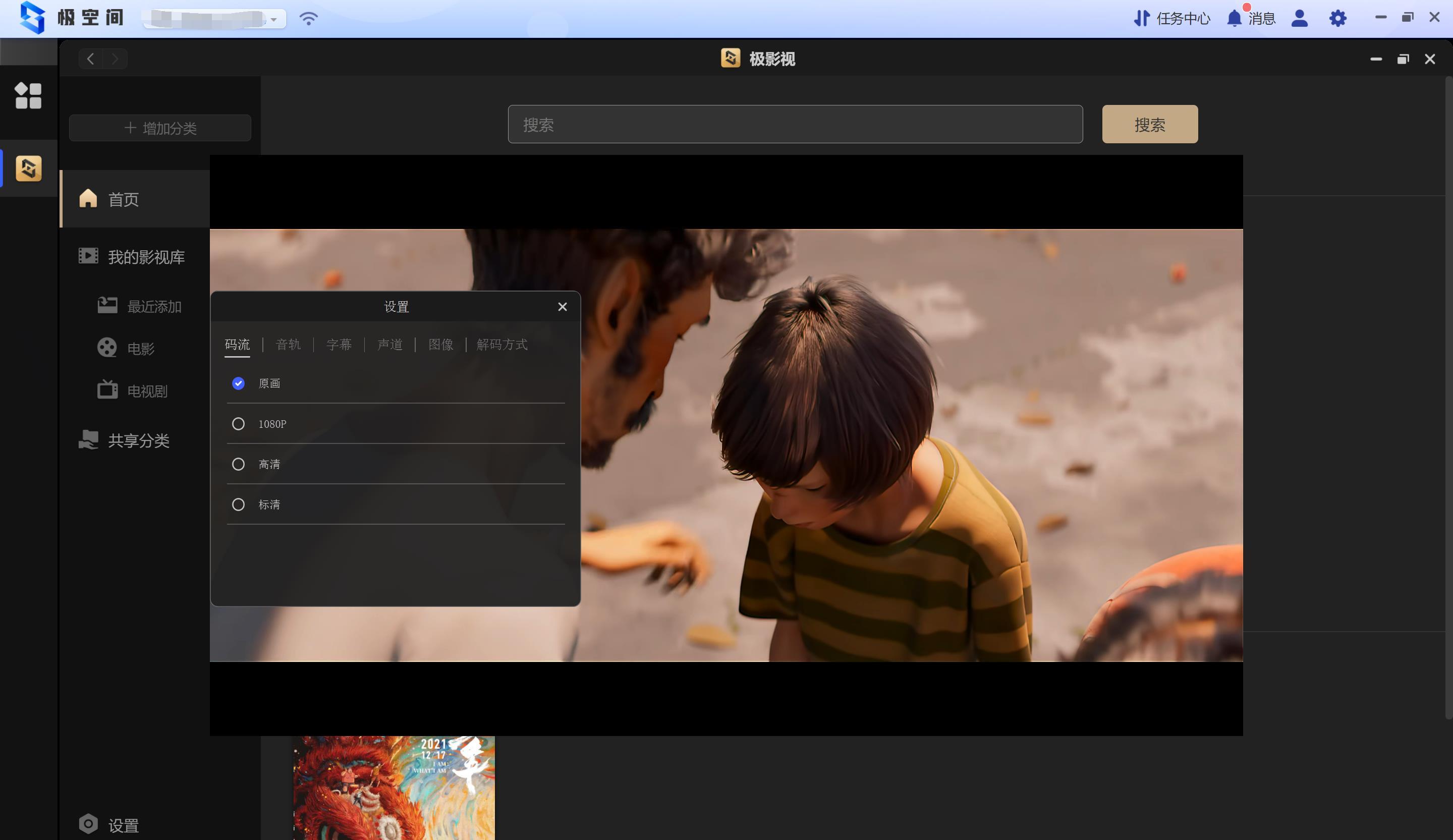Switch to the 解码方式 tab
Screen dimensions: 1453x840
(501, 345)
